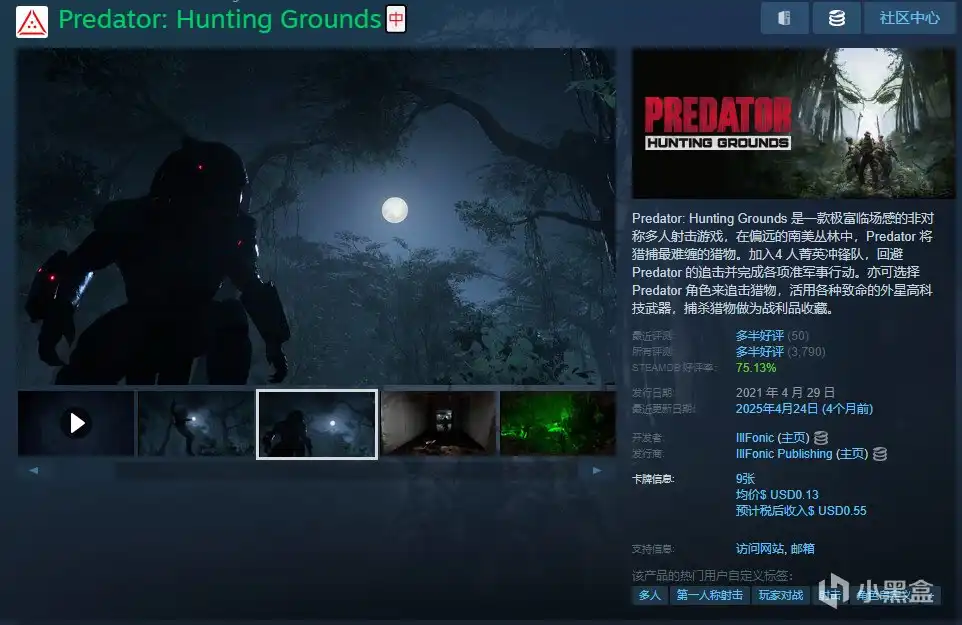
Task: Open the 邮箱 support email link
Action: [x=802, y=548]
